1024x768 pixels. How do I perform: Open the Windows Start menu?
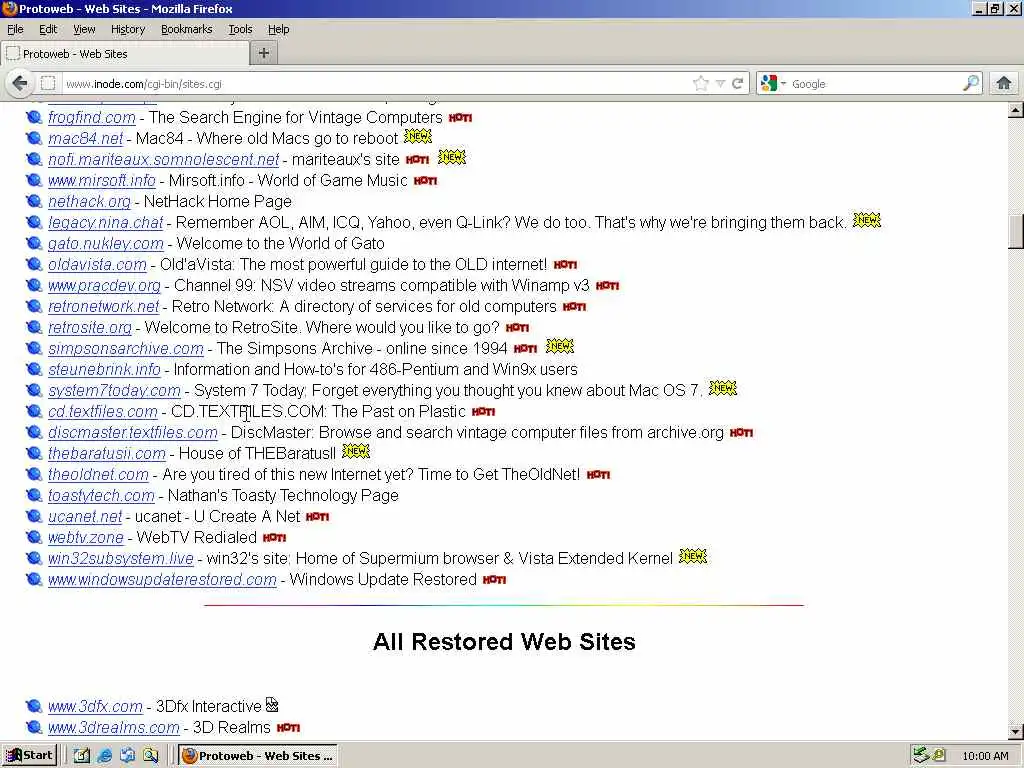[x=29, y=756]
